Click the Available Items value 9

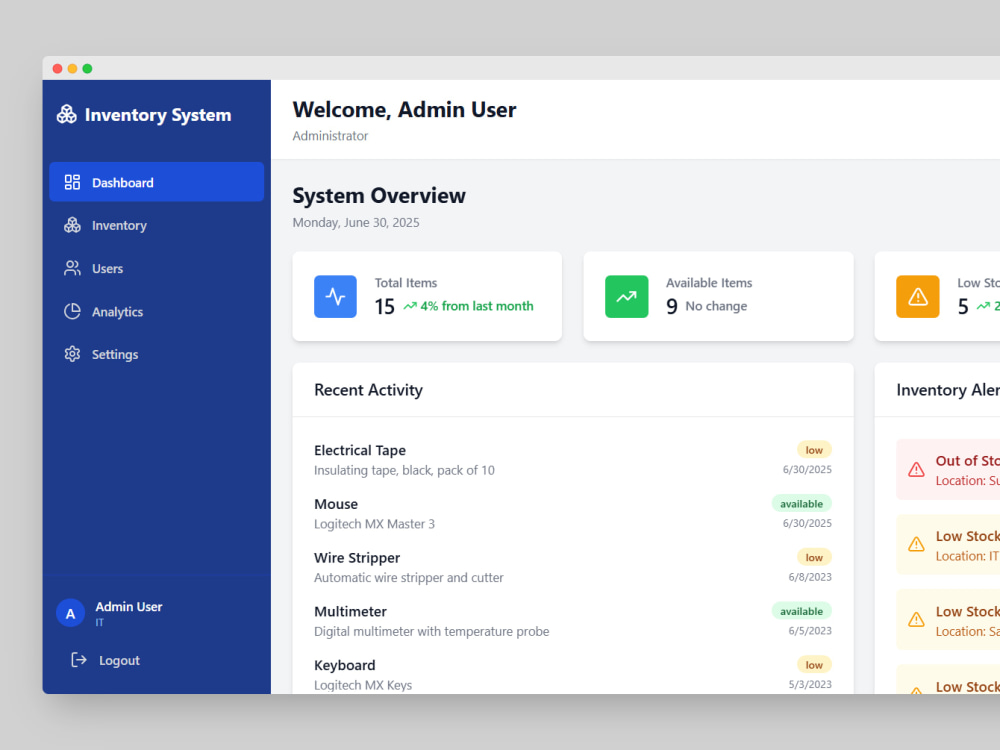click(672, 307)
